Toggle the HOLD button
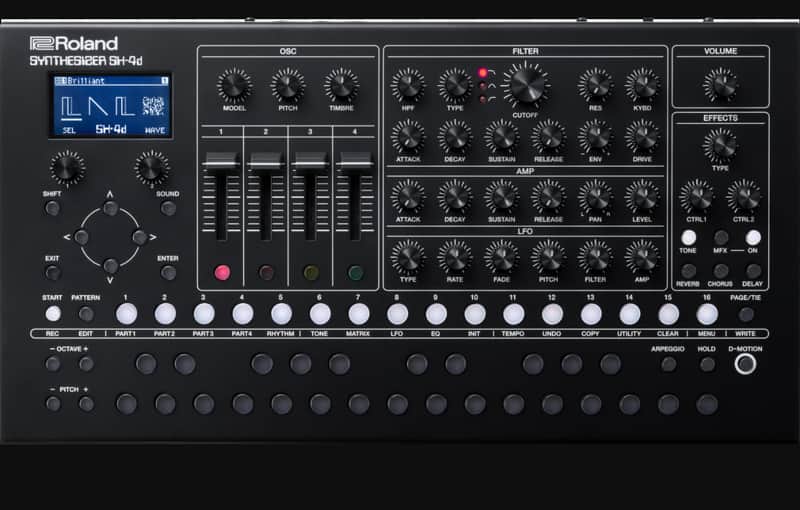Viewport: 800px width, 510px height. pos(707,364)
